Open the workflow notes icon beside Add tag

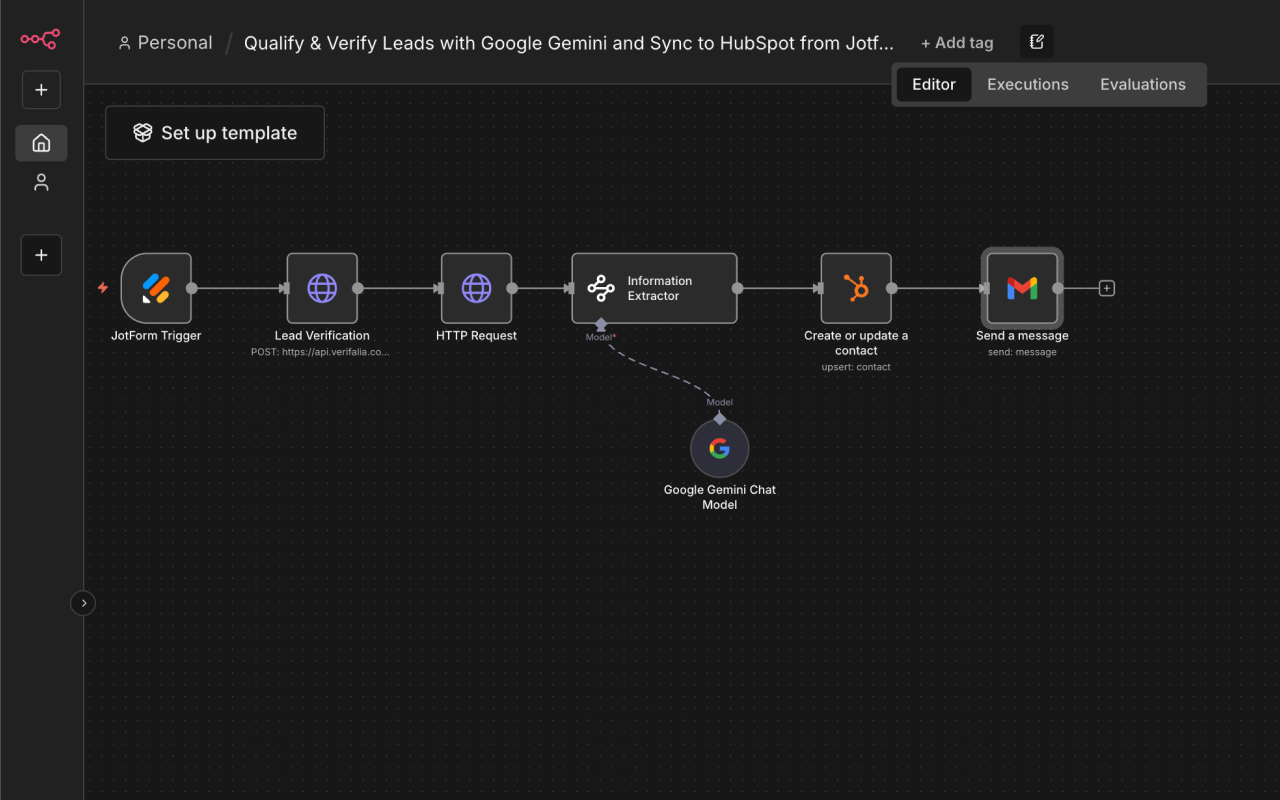point(1036,41)
